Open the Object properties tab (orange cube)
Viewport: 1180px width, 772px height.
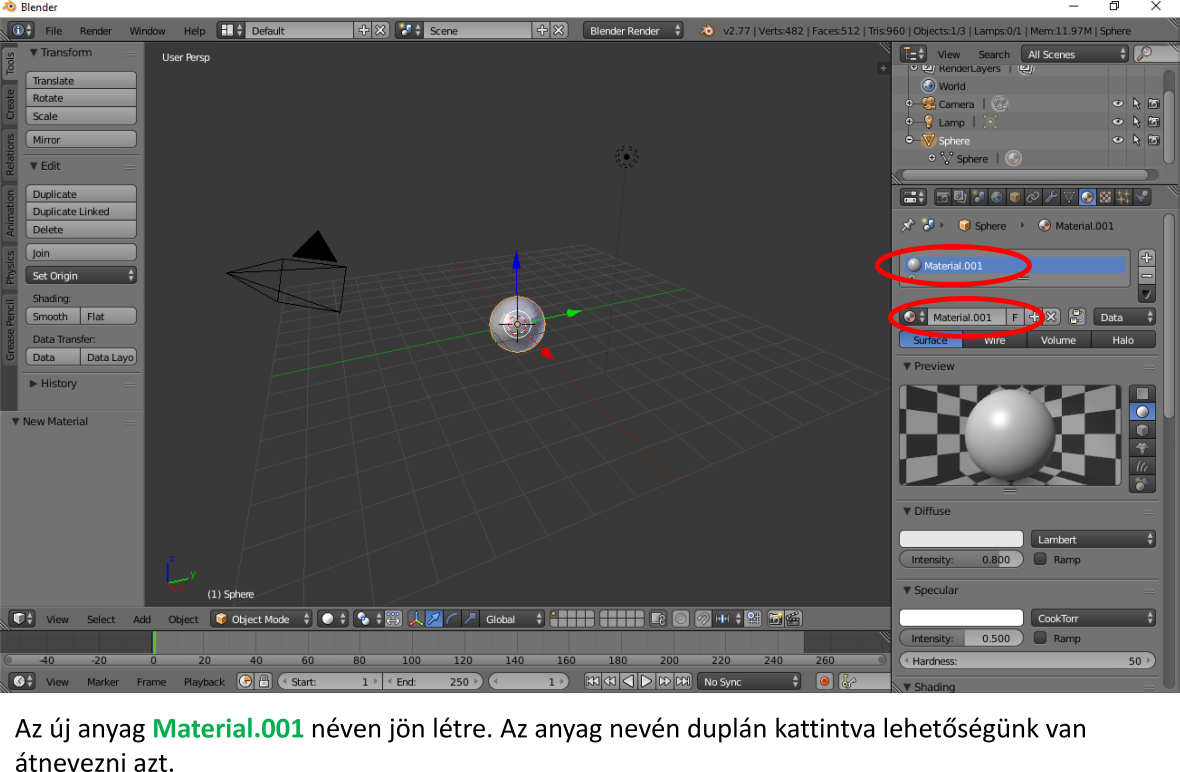[x=1014, y=197]
